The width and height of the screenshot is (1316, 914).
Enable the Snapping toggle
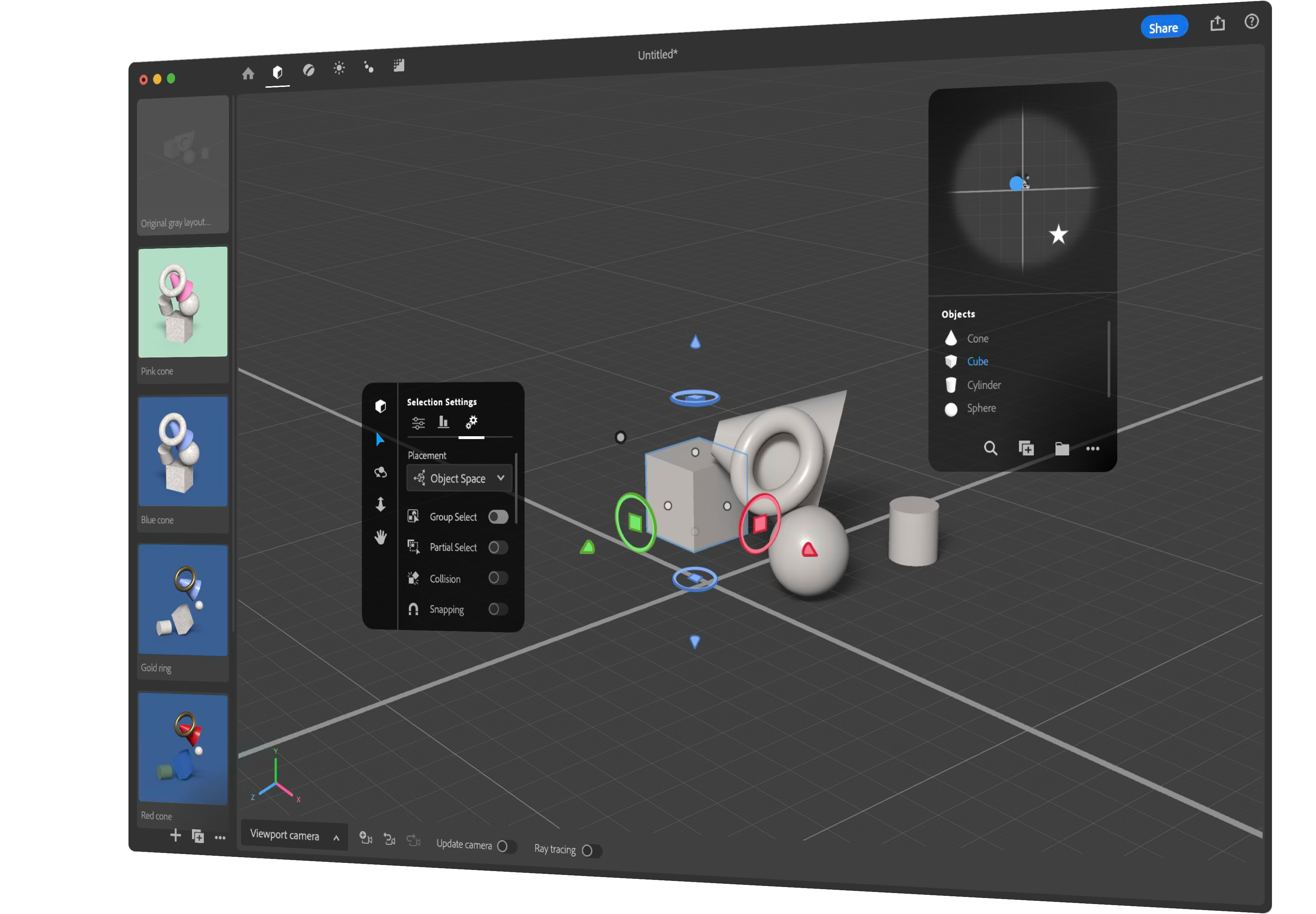[498, 609]
